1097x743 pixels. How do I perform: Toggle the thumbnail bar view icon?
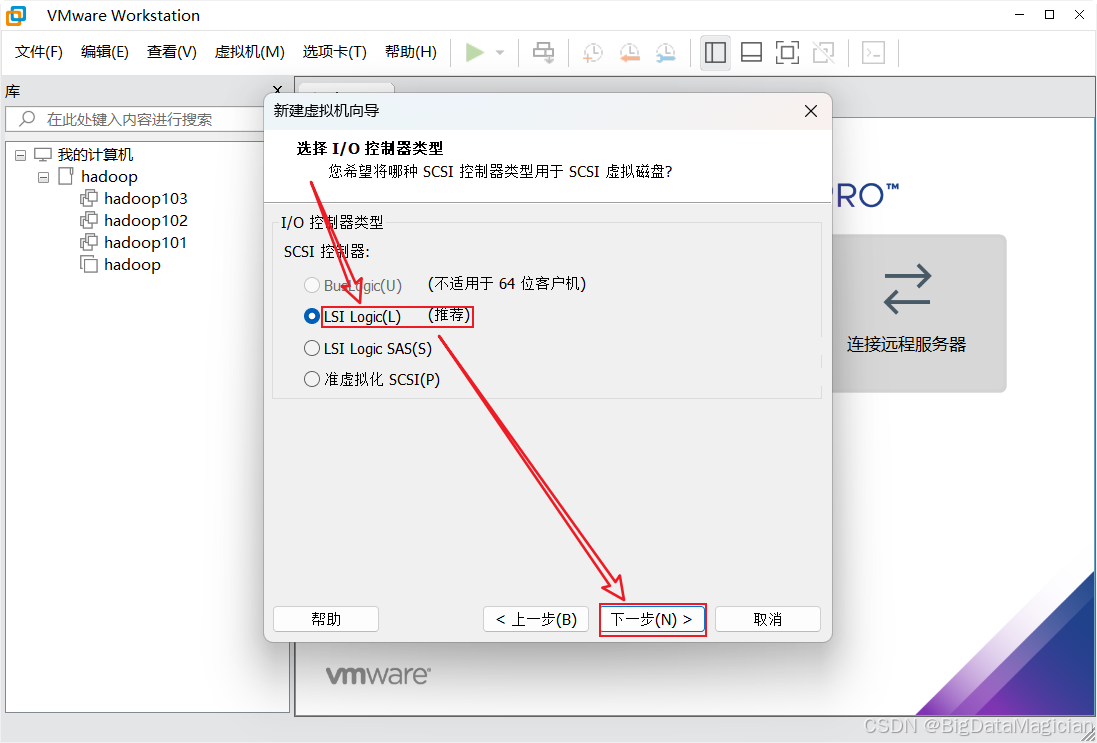click(751, 52)
